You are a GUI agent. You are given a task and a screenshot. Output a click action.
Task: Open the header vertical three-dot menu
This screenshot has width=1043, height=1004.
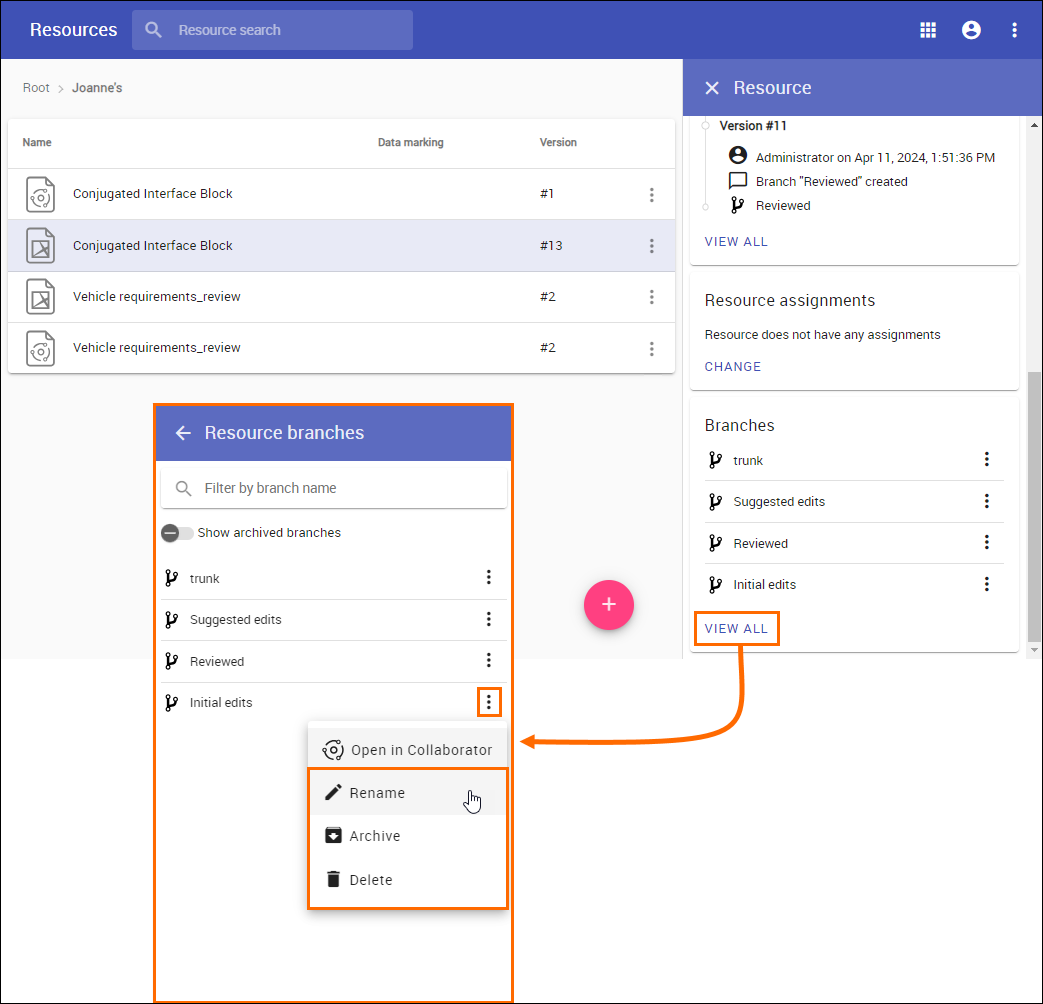coord(1014,30)
